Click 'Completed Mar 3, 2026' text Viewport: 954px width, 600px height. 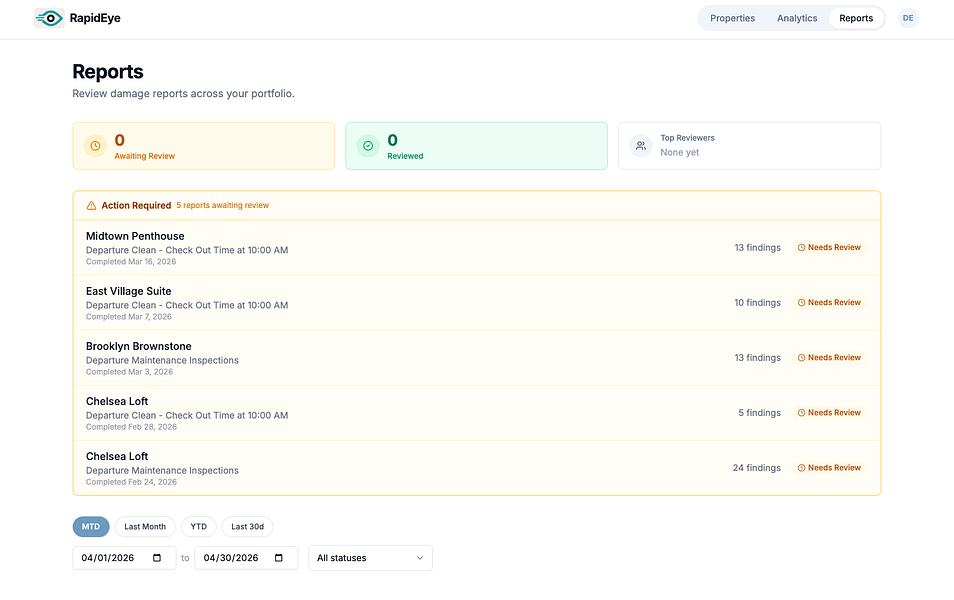pyautogui.click(x=129, y=372)
